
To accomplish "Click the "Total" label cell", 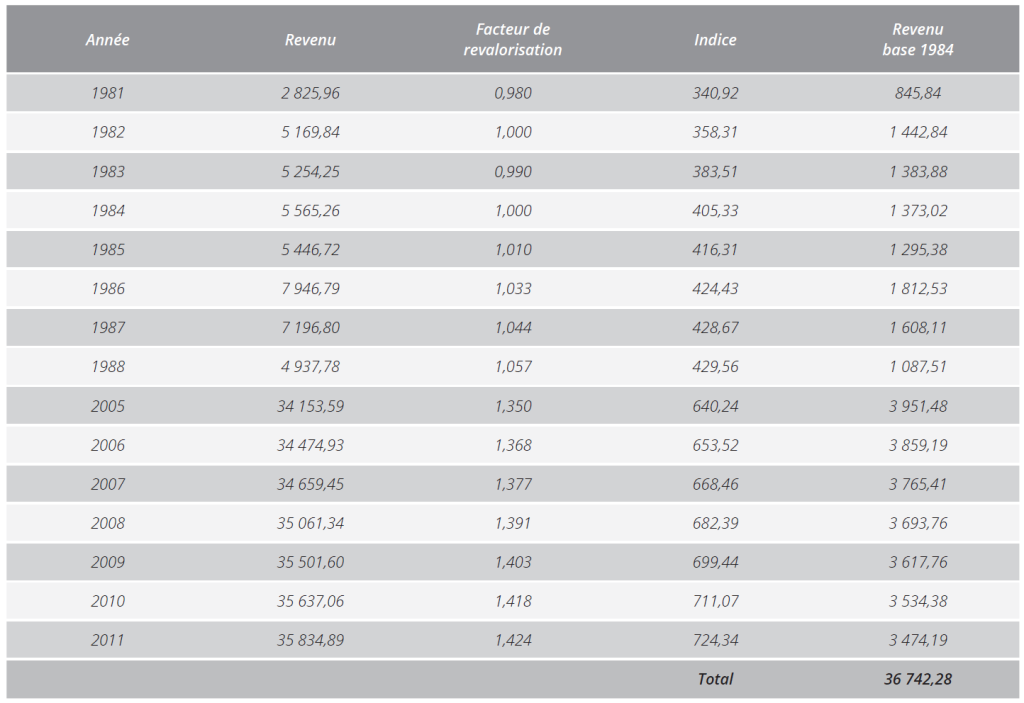I will [715, 679].
